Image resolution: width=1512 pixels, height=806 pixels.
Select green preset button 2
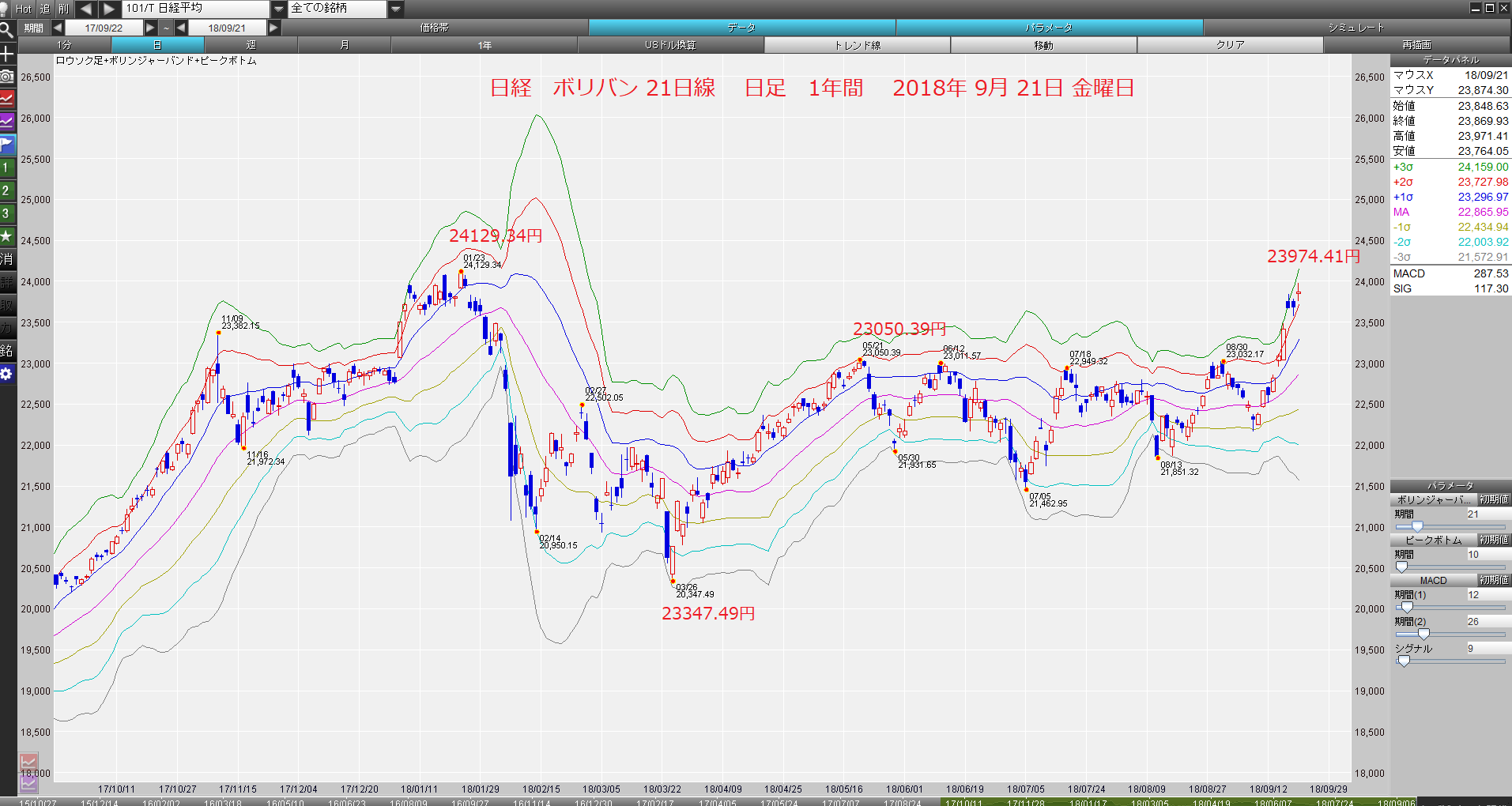[7, 190]
